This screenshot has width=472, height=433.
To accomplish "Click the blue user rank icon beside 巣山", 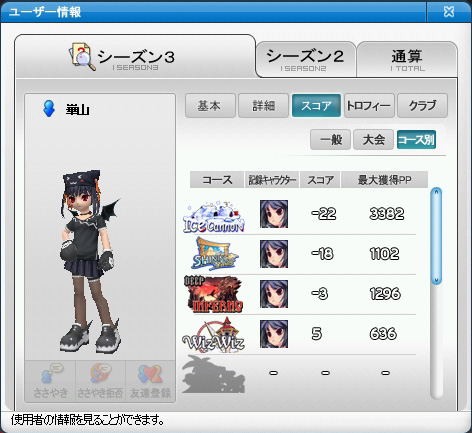I will coord(49,109).
